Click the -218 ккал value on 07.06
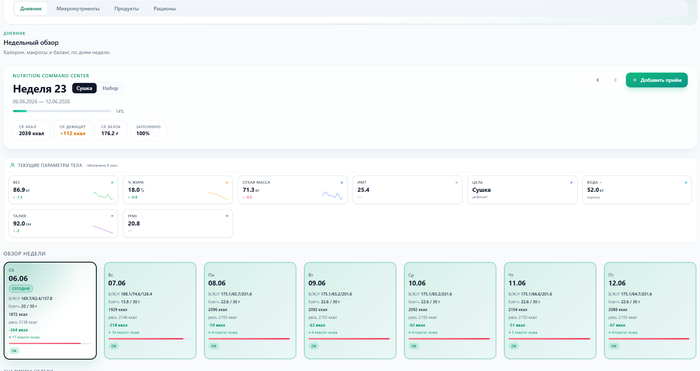 118,325
